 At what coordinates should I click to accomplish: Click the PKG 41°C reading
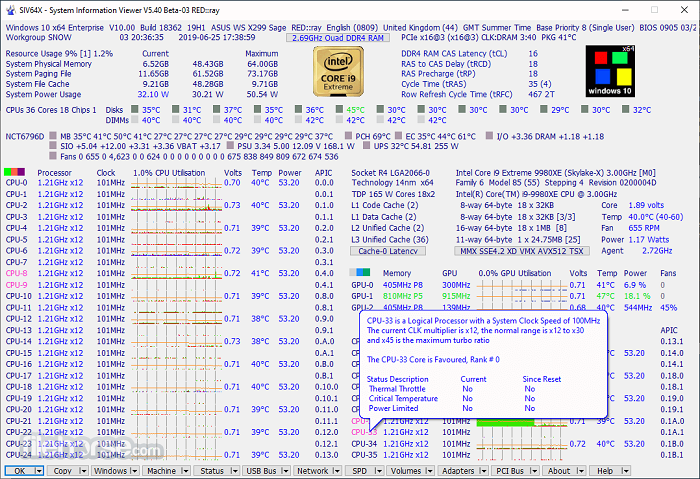[560, 37]
